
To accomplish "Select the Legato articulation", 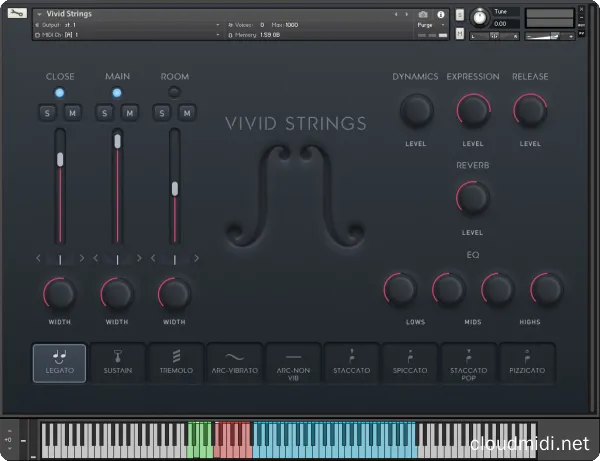I will (x=59, y=363).
